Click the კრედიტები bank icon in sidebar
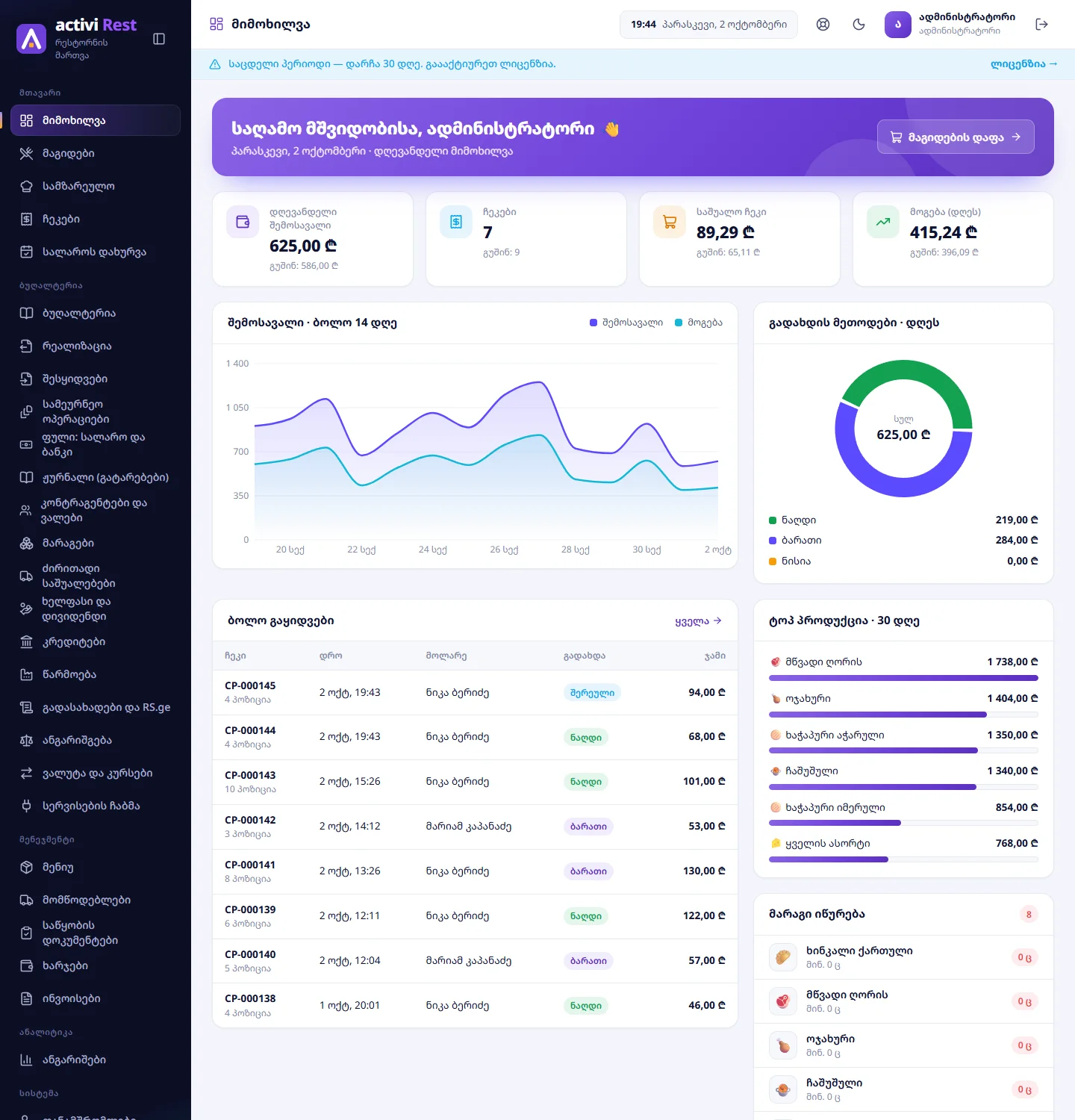Viewport: 1075px width, 1120px height. pyautogui.click(x=26, y=641)
